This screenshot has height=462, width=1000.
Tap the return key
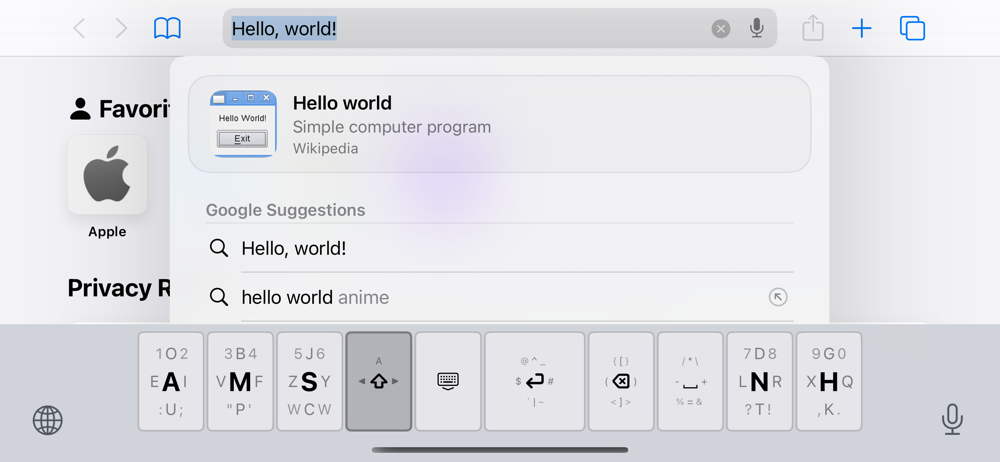point(534,382)
